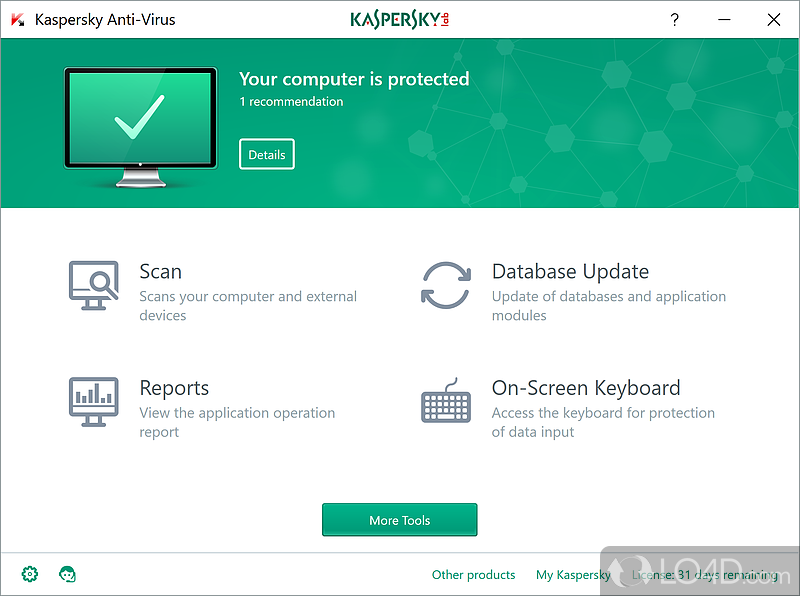
Task: Click the License 31 days remaining link
Action: click(x=705, y=575)
